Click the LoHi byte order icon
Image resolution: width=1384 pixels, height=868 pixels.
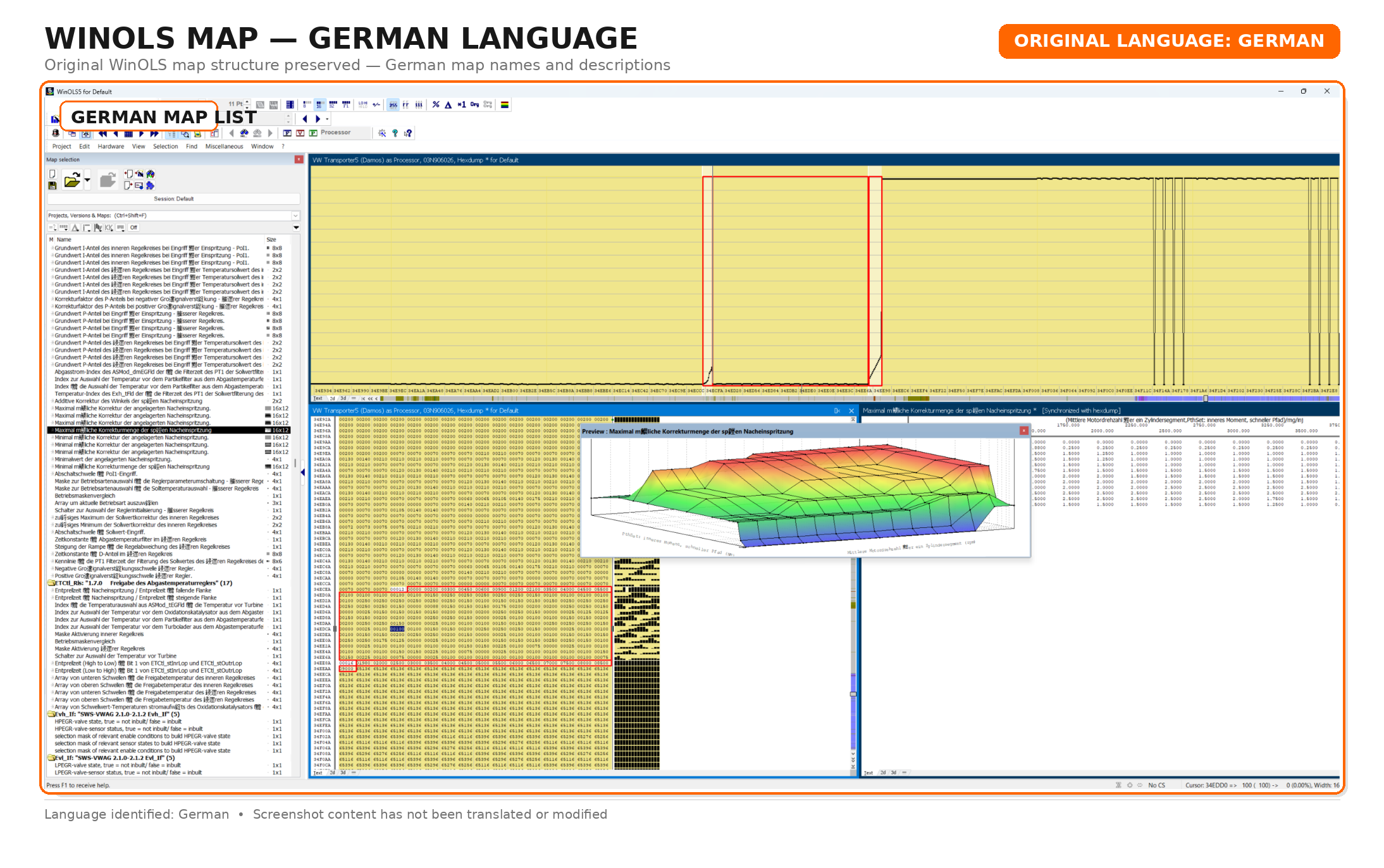click(x=362, y=104)
